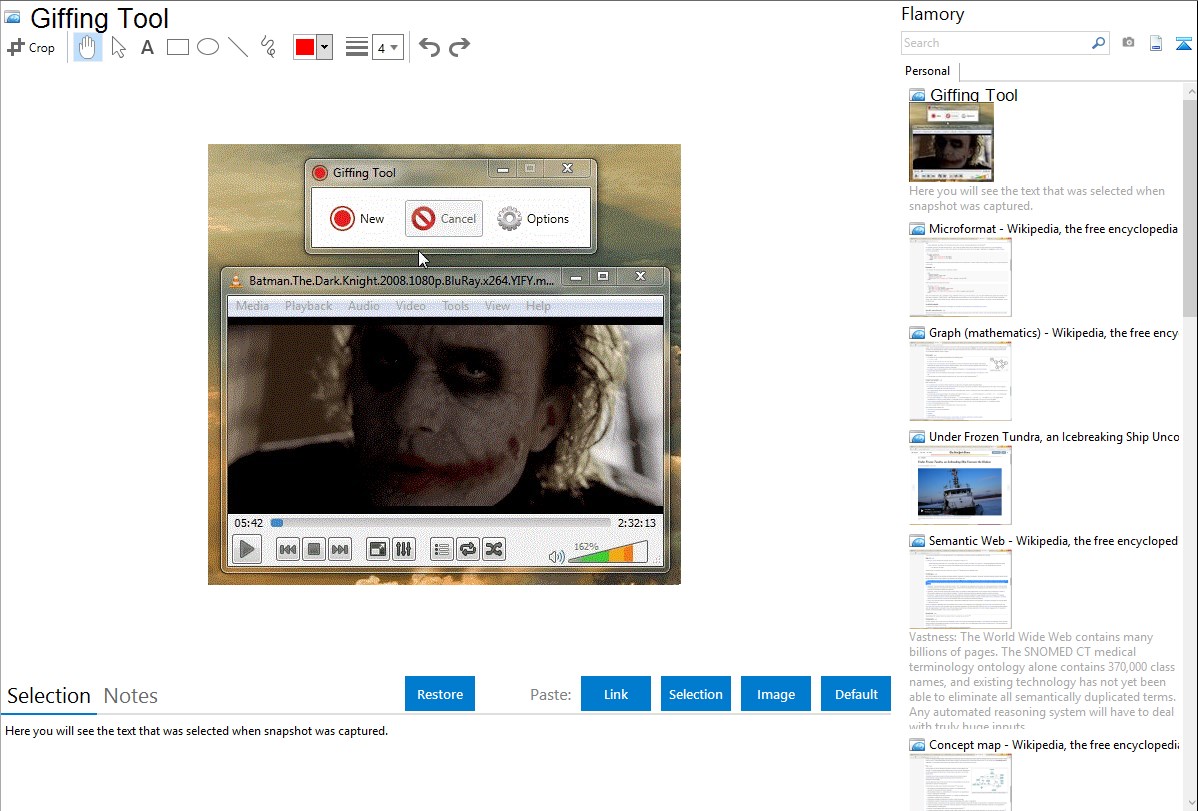Click the search magnifier icon
Image resolution: width=1198 pixels, height=811 pixels.
[1099, 43]
